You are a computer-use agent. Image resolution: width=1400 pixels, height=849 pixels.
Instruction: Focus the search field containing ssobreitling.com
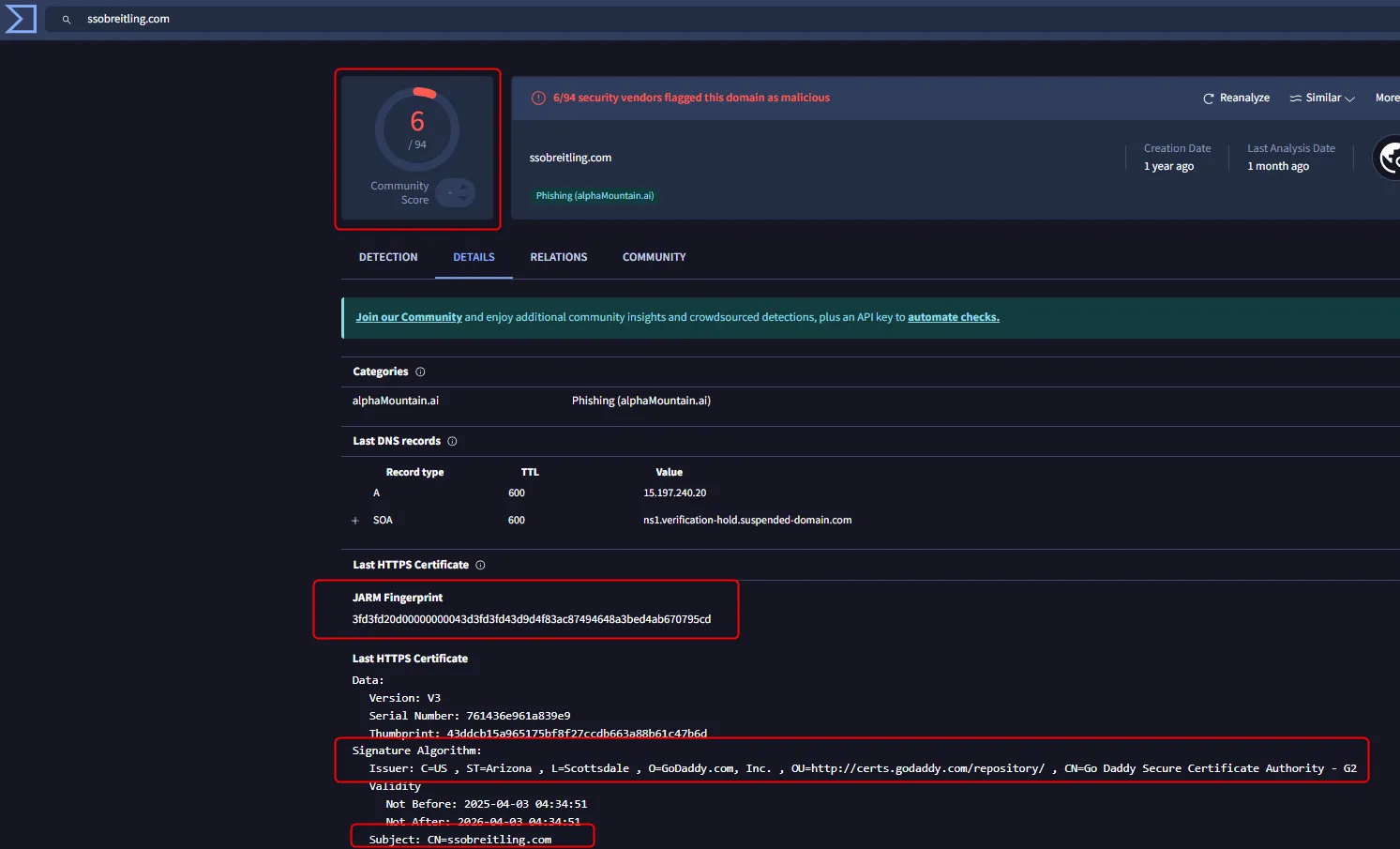(x=722, y=20)
